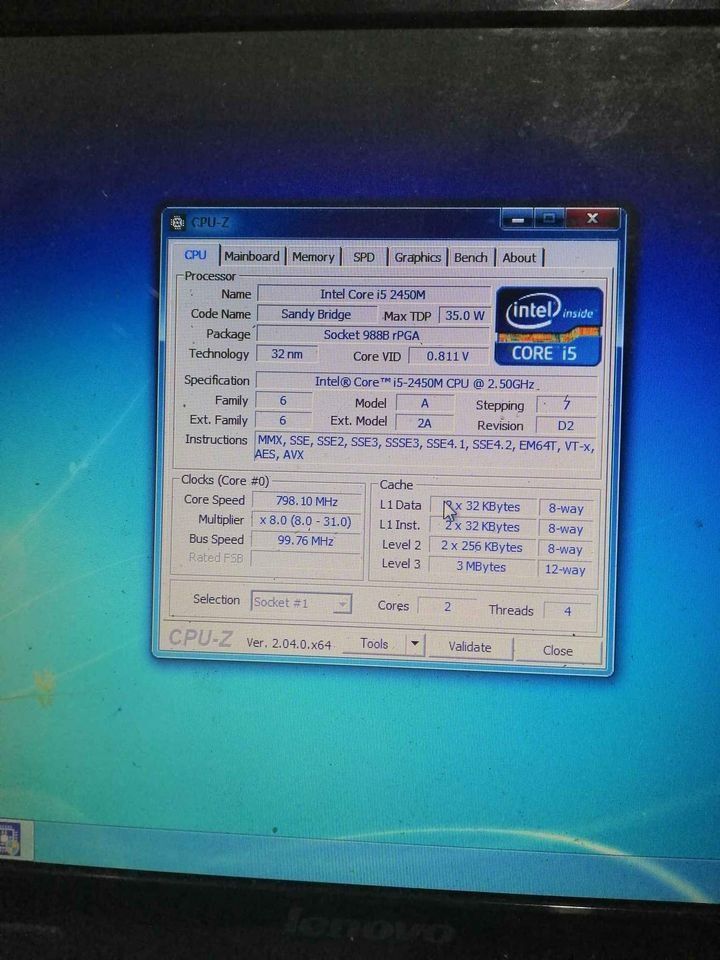
Task: Click the Core VID value '0.811 V'
Action: [448, 356]
